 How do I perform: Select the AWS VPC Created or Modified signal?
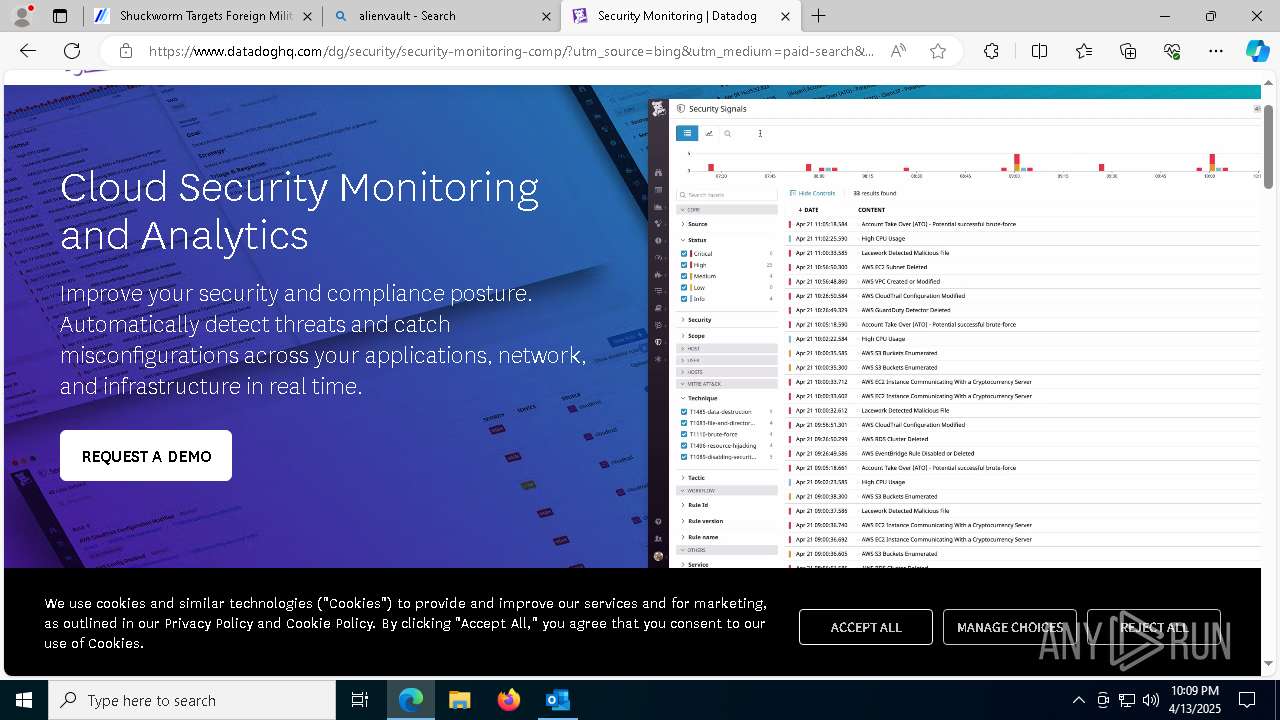1024,281
